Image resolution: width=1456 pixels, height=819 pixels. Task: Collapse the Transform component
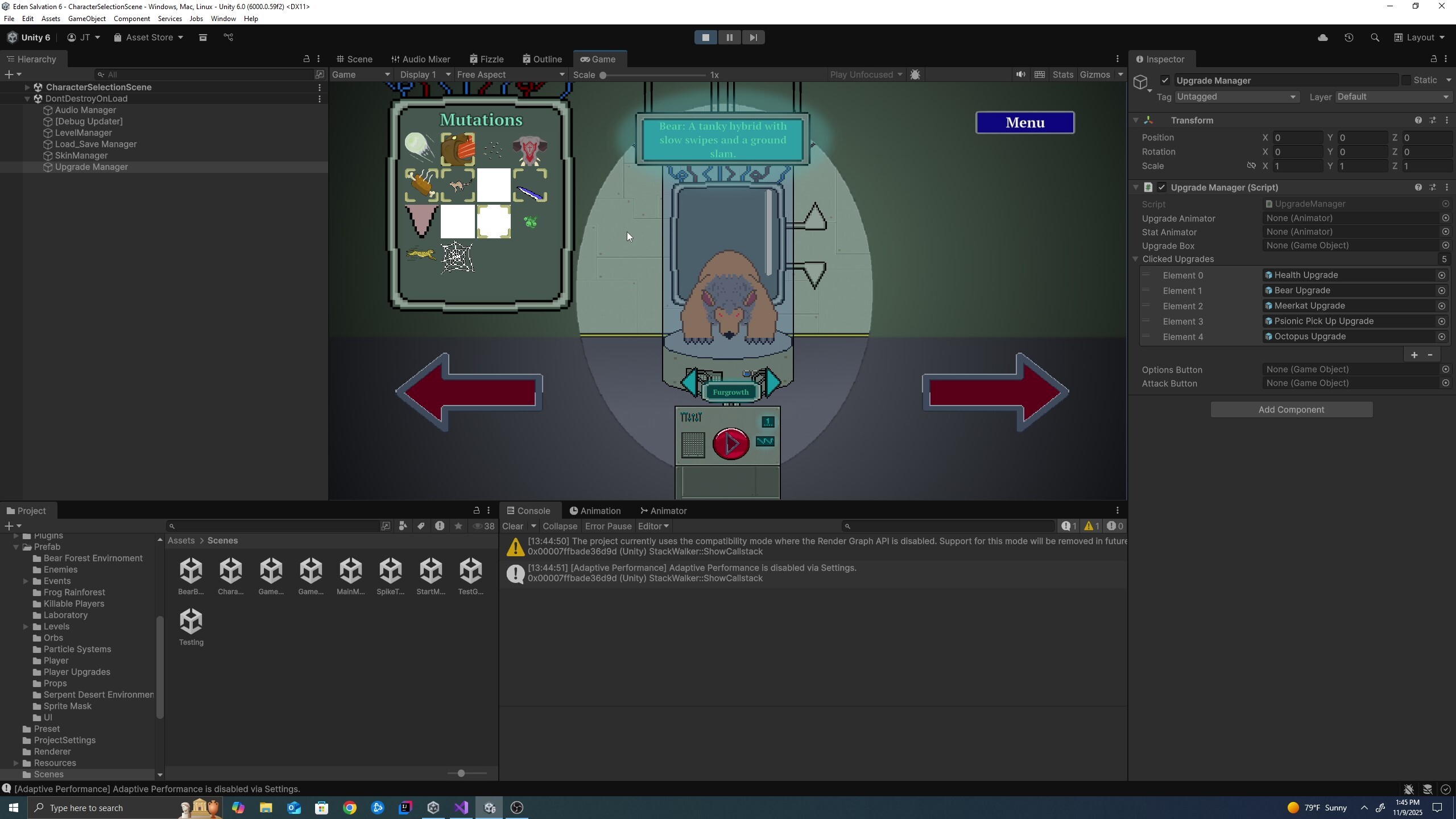pos(1135,120)
